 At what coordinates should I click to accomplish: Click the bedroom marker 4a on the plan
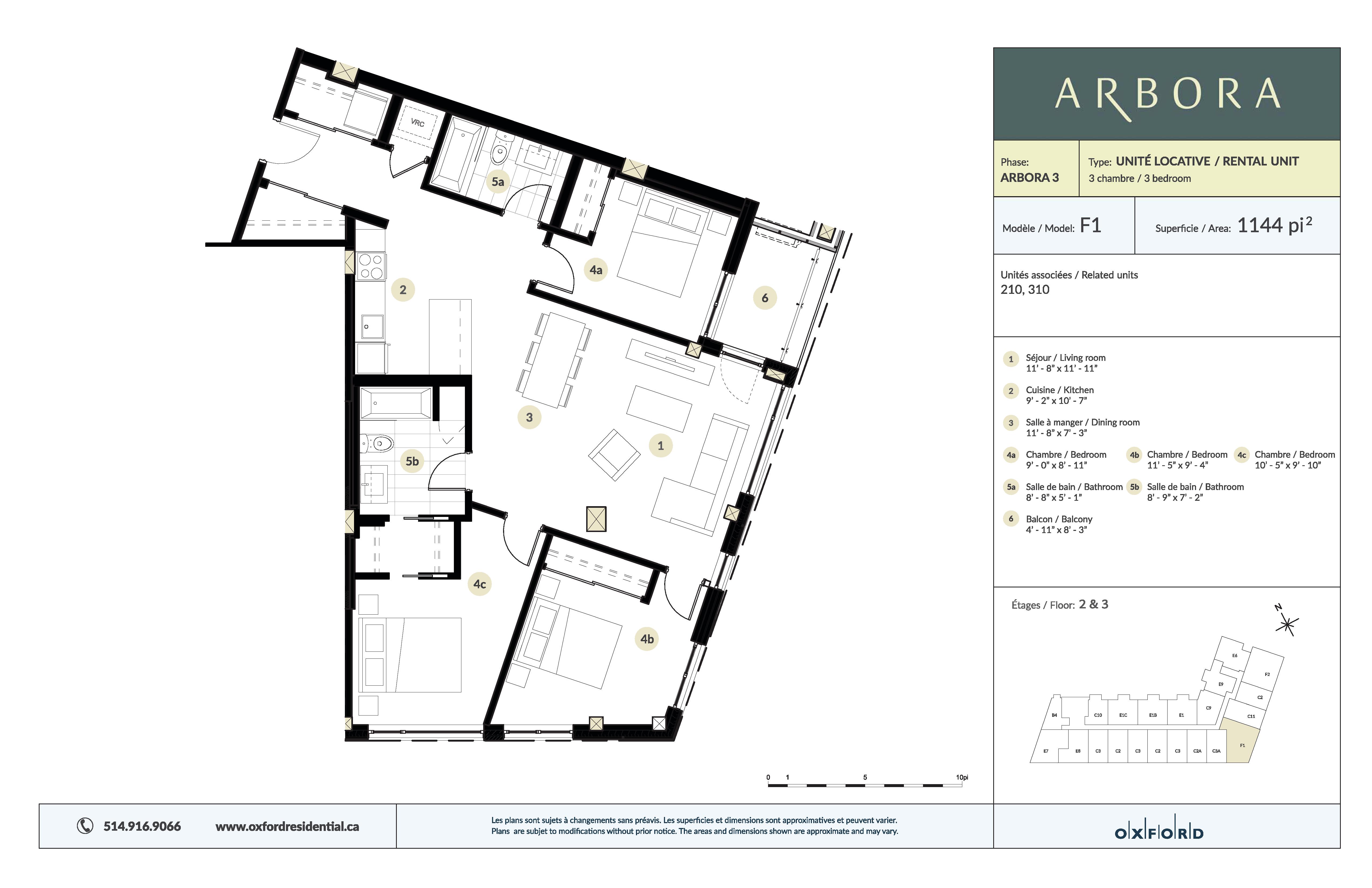(x=596, y=270)
